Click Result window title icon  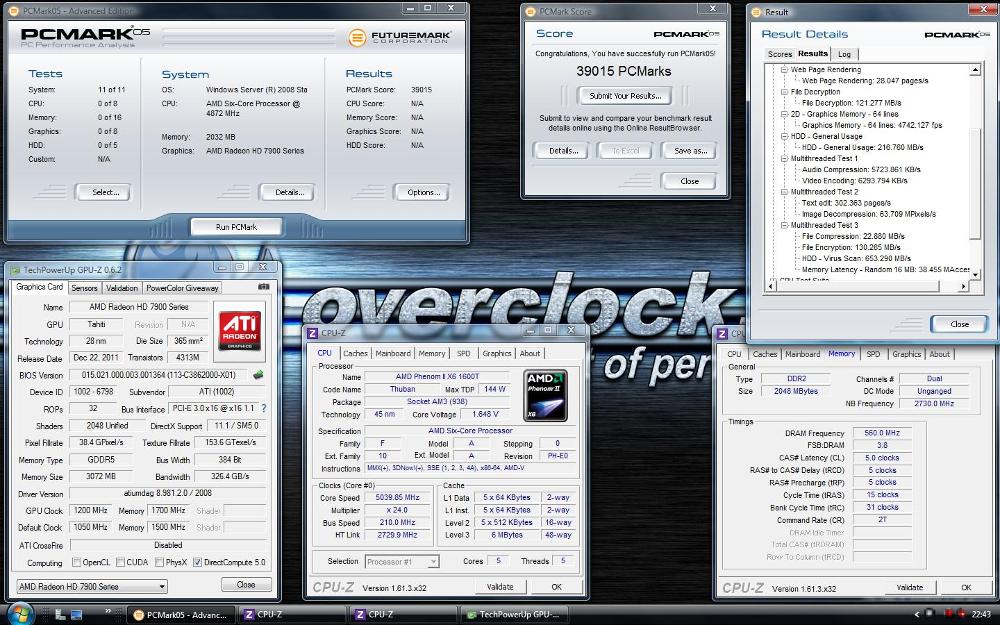[756, 11]
